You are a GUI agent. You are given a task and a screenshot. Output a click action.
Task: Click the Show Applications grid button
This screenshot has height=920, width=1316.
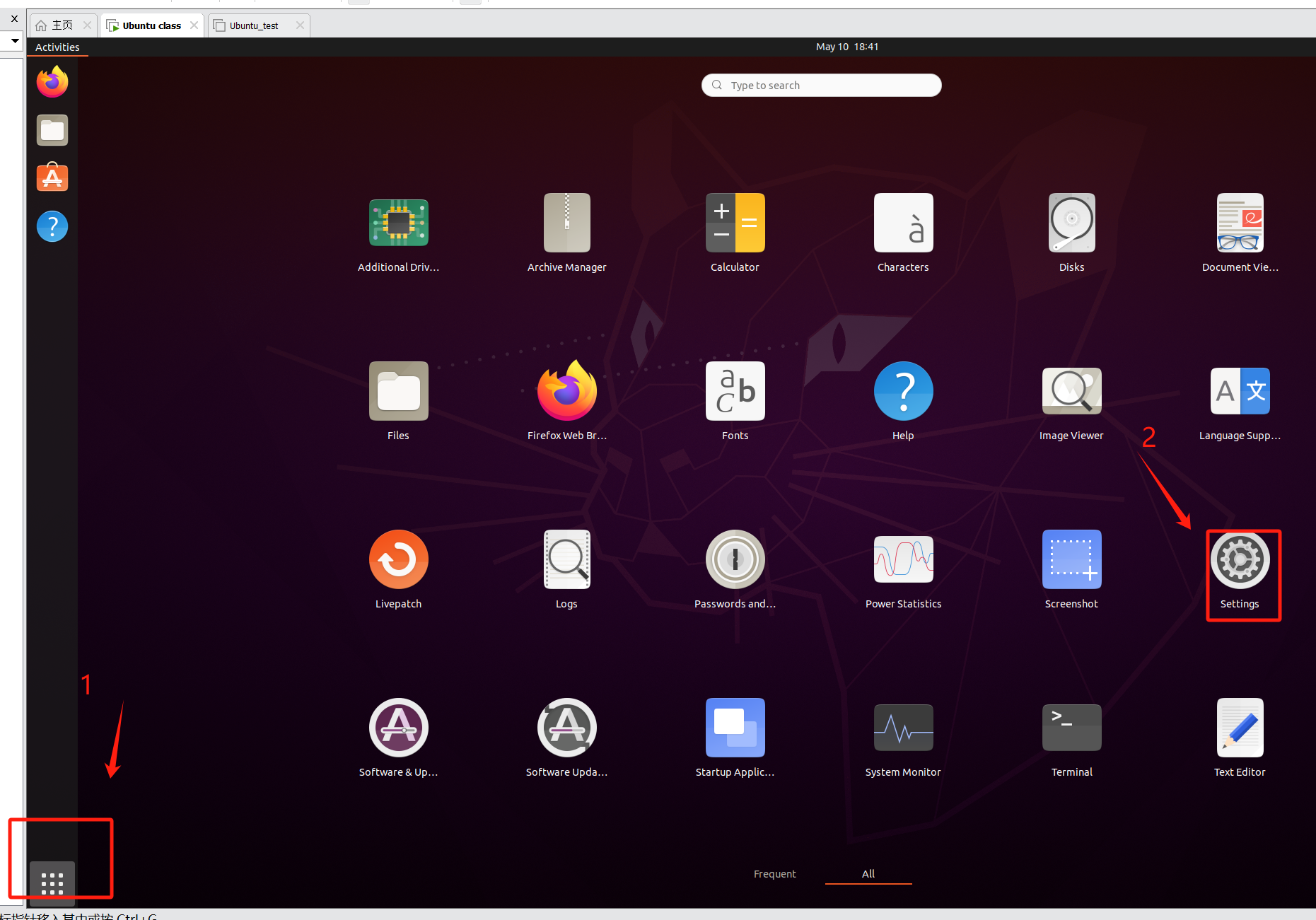click(x=52, y=883)
